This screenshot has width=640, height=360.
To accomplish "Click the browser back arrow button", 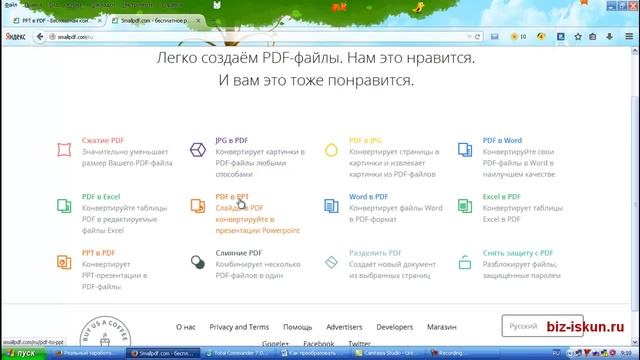I will pyautogui.click(x=40, y=37).
